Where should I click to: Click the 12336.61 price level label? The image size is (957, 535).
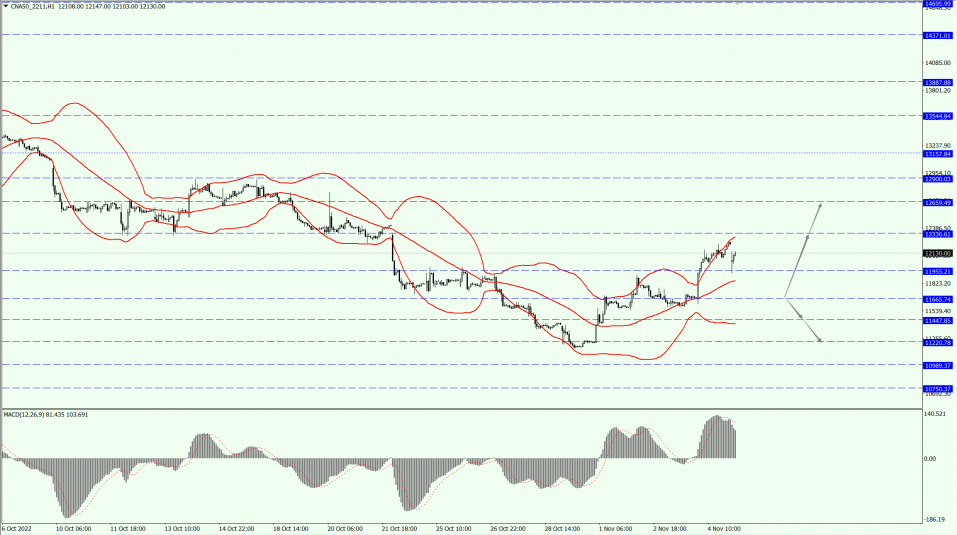(937, 234)
